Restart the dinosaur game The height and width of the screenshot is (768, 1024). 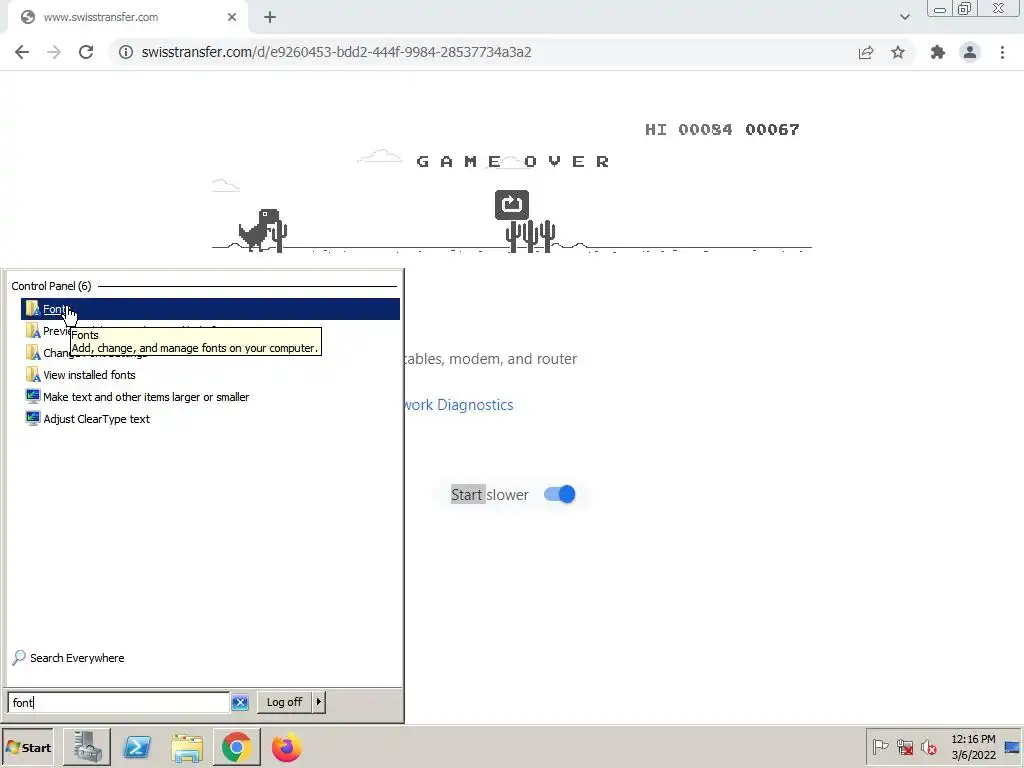point(511,204)
